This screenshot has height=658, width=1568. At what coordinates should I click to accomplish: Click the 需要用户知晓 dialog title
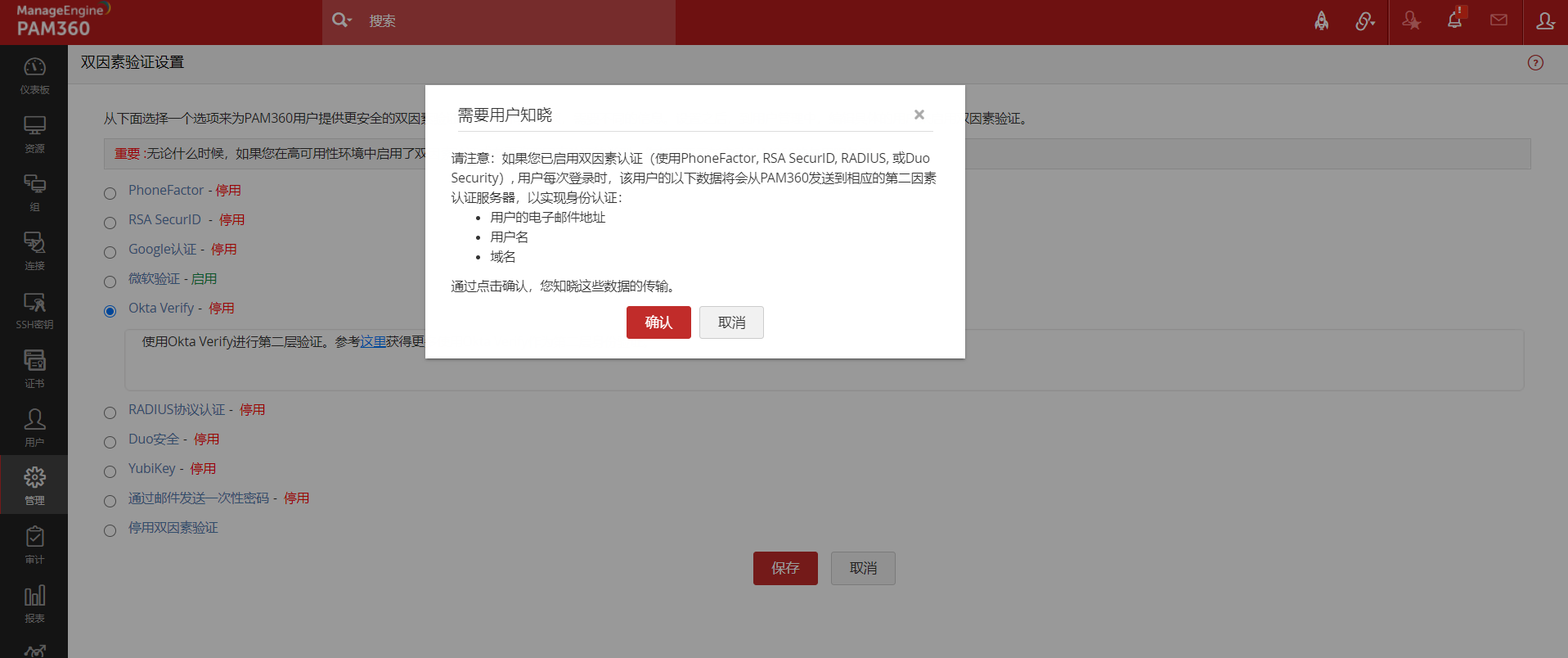point(505,115)
